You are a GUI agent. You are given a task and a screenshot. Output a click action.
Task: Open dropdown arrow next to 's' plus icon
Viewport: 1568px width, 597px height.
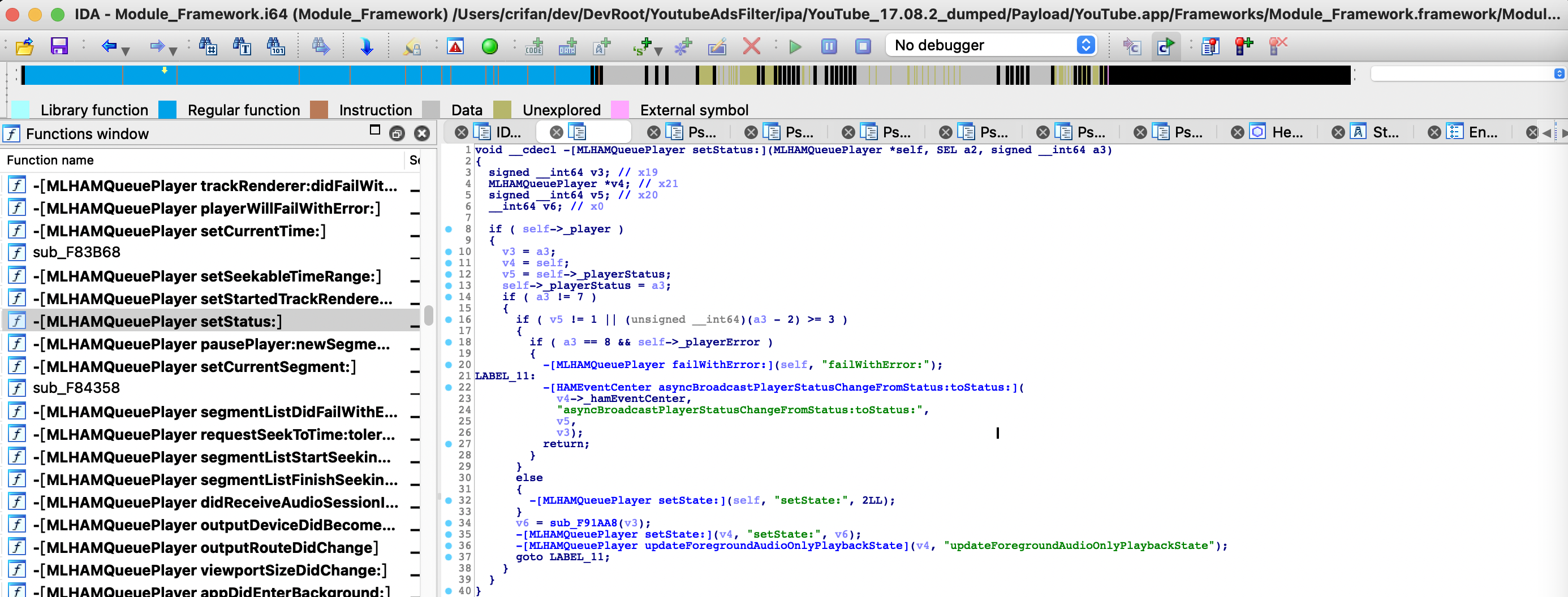click(658, 51)
